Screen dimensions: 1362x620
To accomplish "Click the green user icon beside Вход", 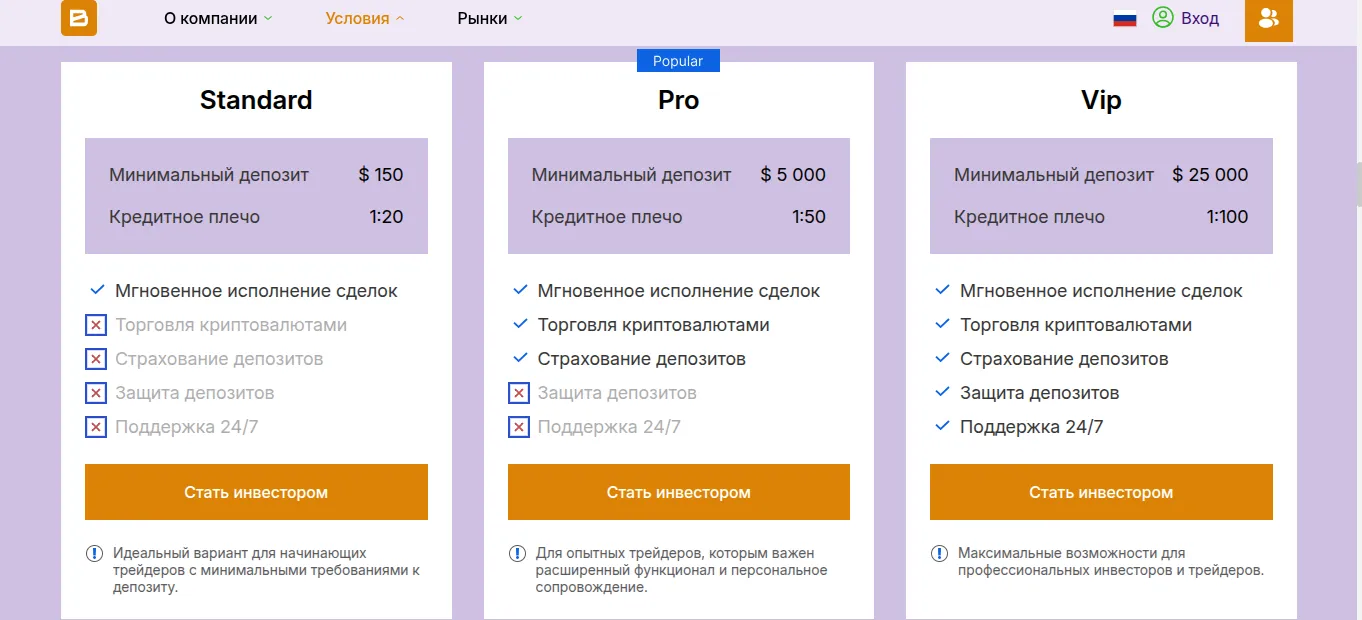I will point(1162,18).
